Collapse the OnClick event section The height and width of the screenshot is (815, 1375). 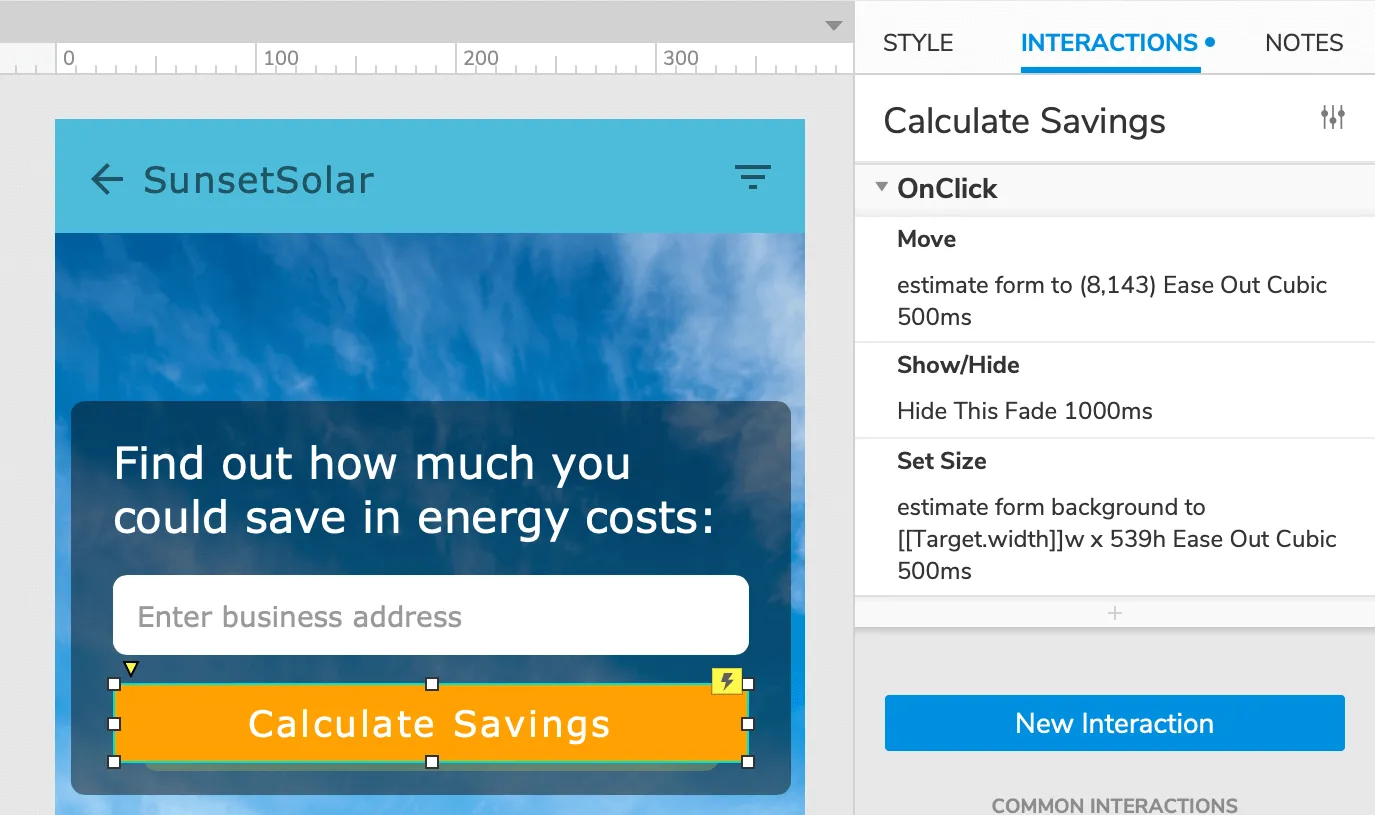click(882, 188)
